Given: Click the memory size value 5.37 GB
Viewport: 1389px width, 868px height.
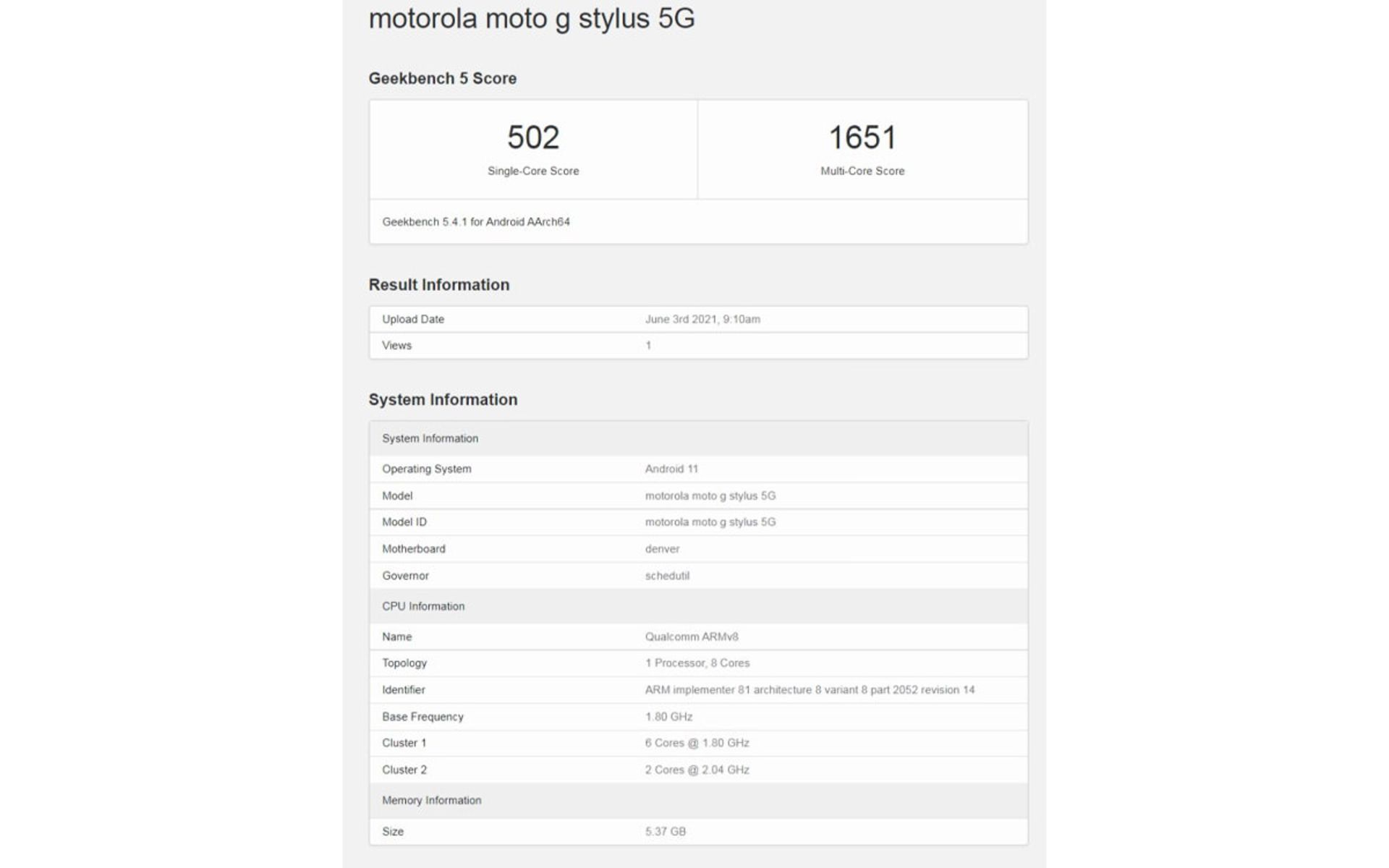Looking at the screenshot, I should (665, 832).
